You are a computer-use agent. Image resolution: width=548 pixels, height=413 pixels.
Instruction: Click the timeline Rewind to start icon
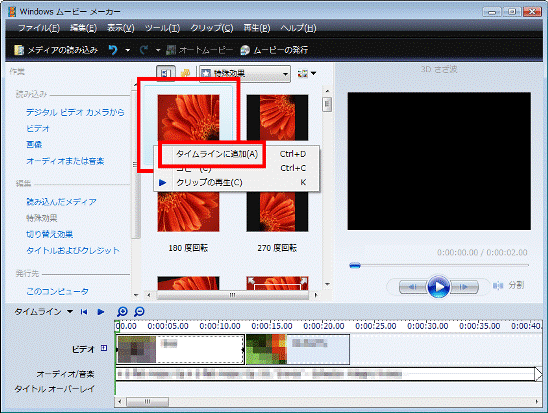[x=84, y=312]
